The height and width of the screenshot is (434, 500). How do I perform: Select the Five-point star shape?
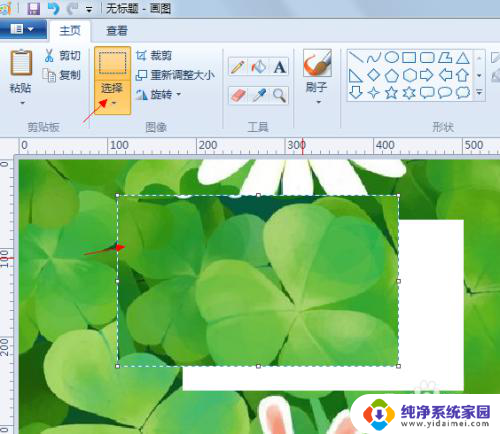[x=392, y=92]
